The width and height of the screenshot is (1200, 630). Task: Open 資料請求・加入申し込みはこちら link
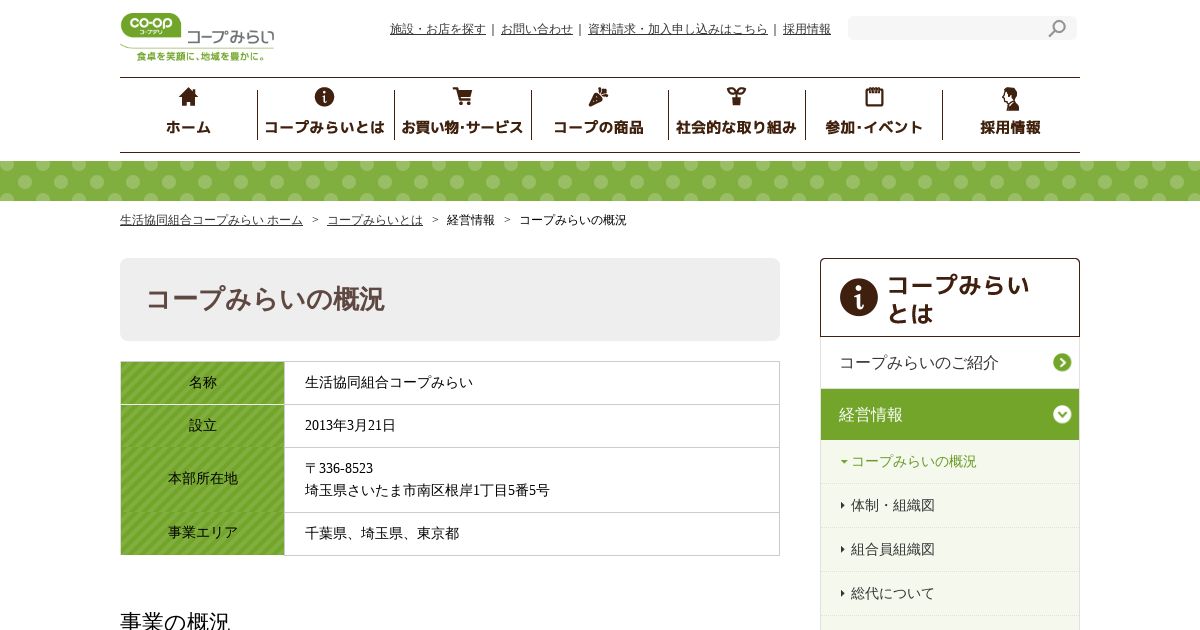(678, 29)
